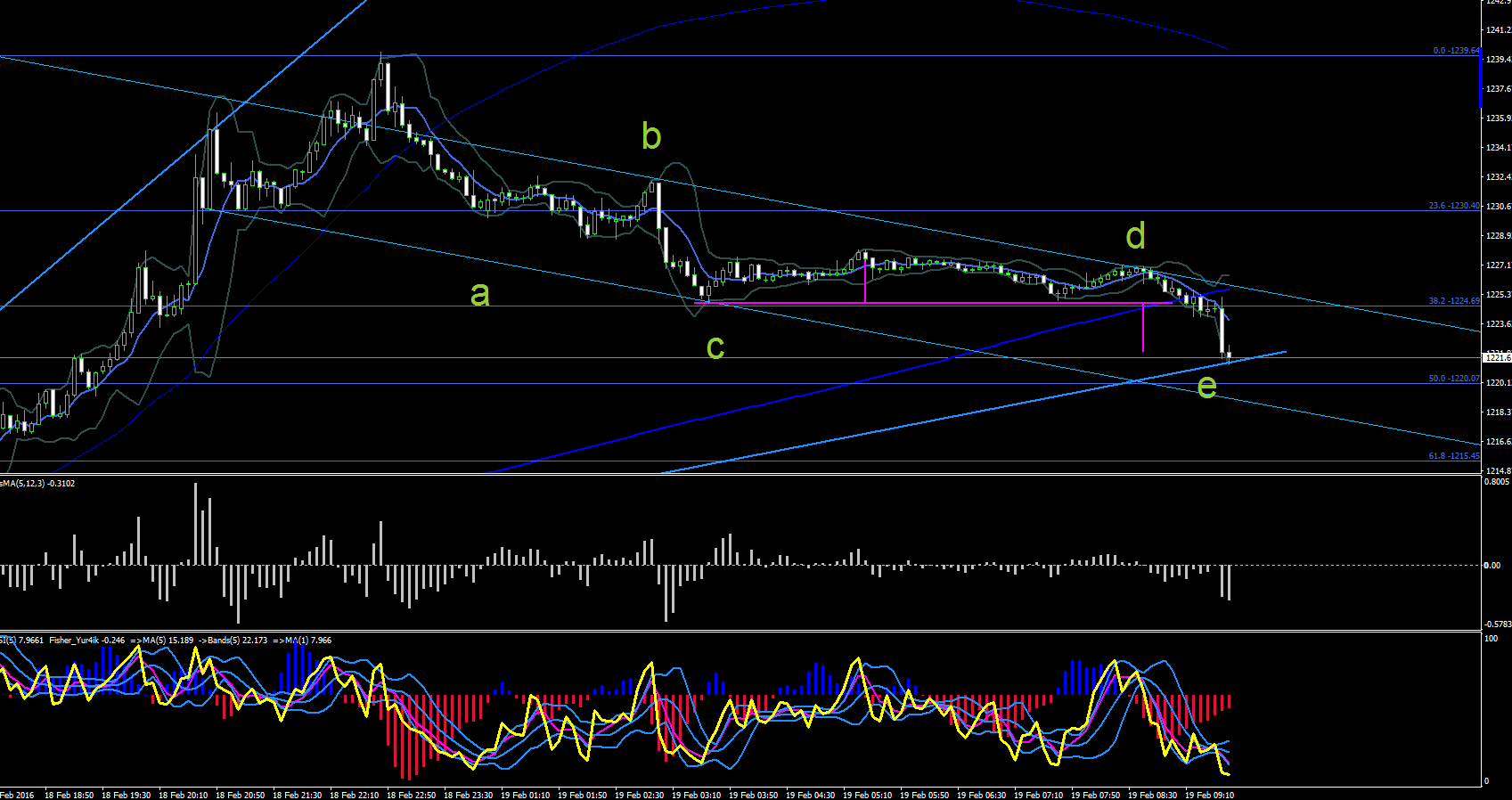Select the wave label 'd' near the channel top
This screenshot has height=800, width=1512.
click(1135, 236)
